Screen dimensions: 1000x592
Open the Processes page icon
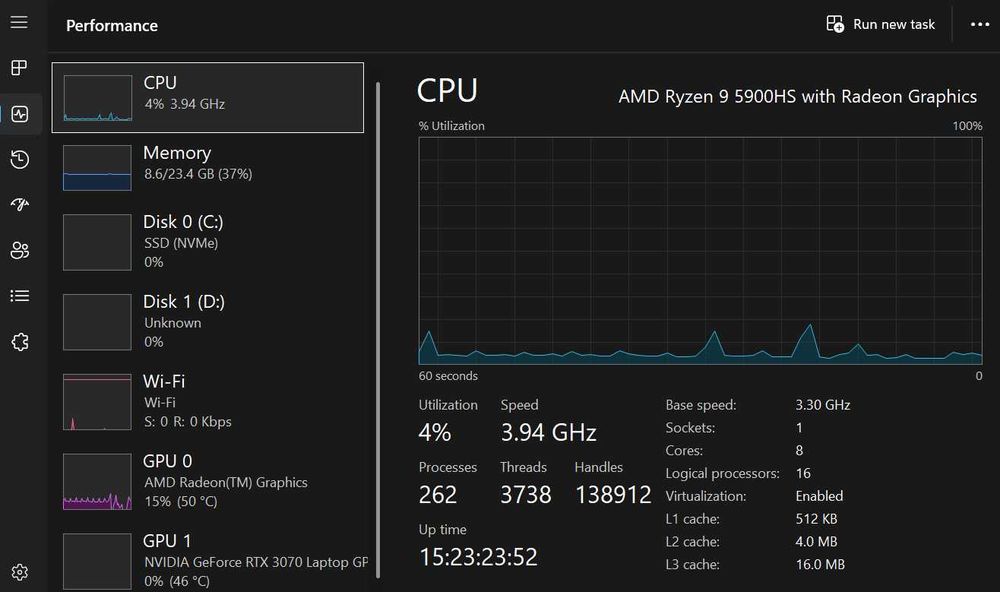click(x=19, y=68)
